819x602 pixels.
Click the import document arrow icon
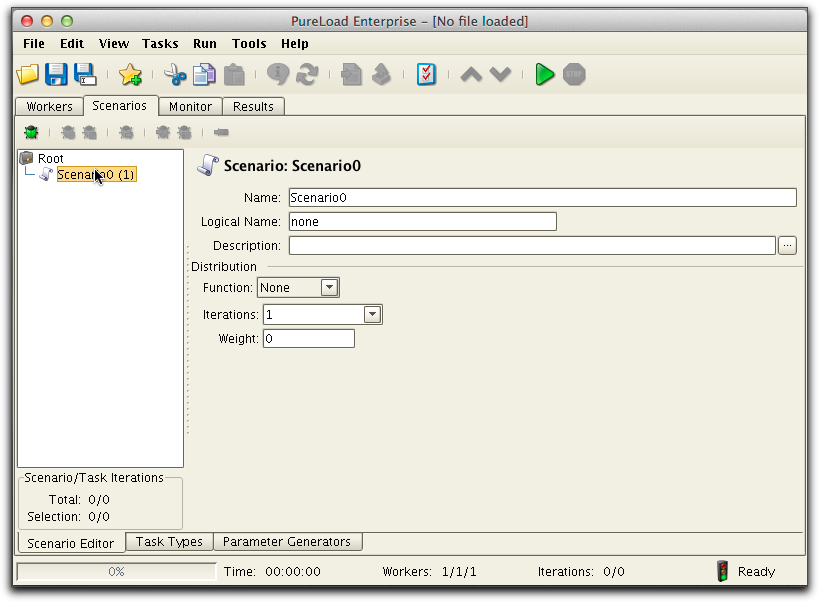(351, 74)
